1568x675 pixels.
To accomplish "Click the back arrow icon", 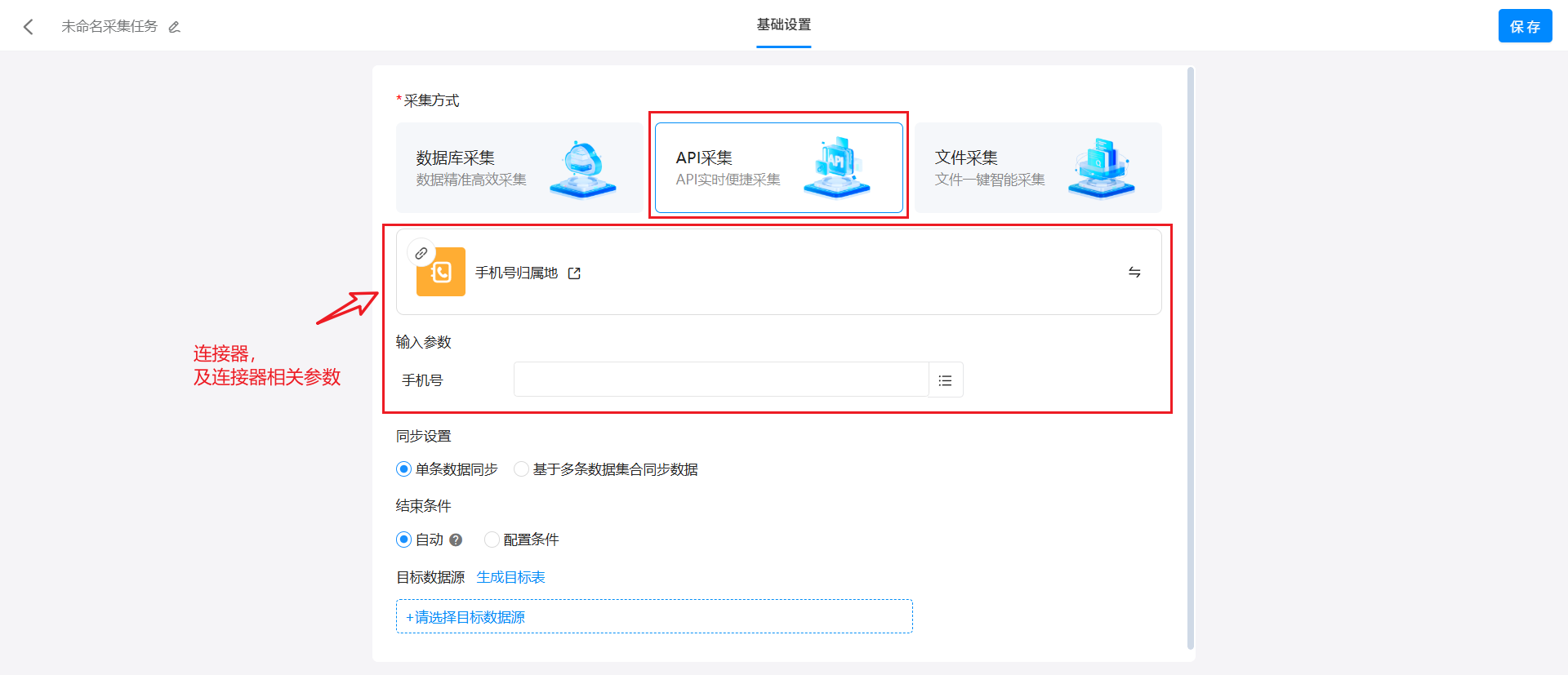I will [x=29, y=27].
